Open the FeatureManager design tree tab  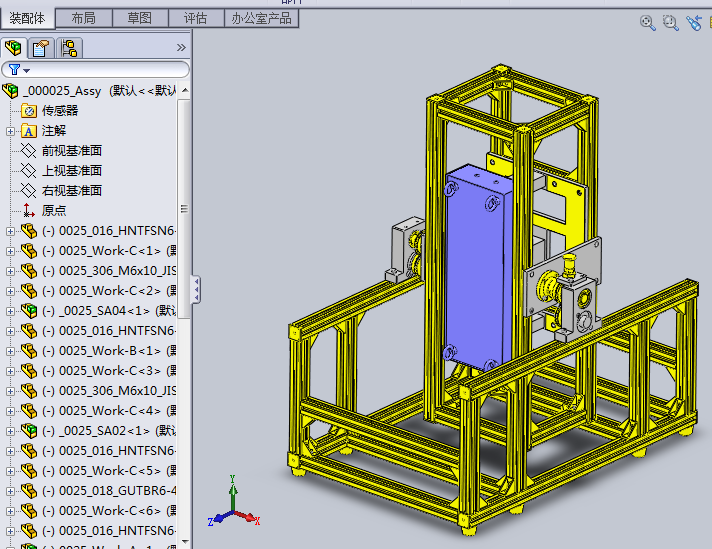pyautogui.click(x=13, y=48)
